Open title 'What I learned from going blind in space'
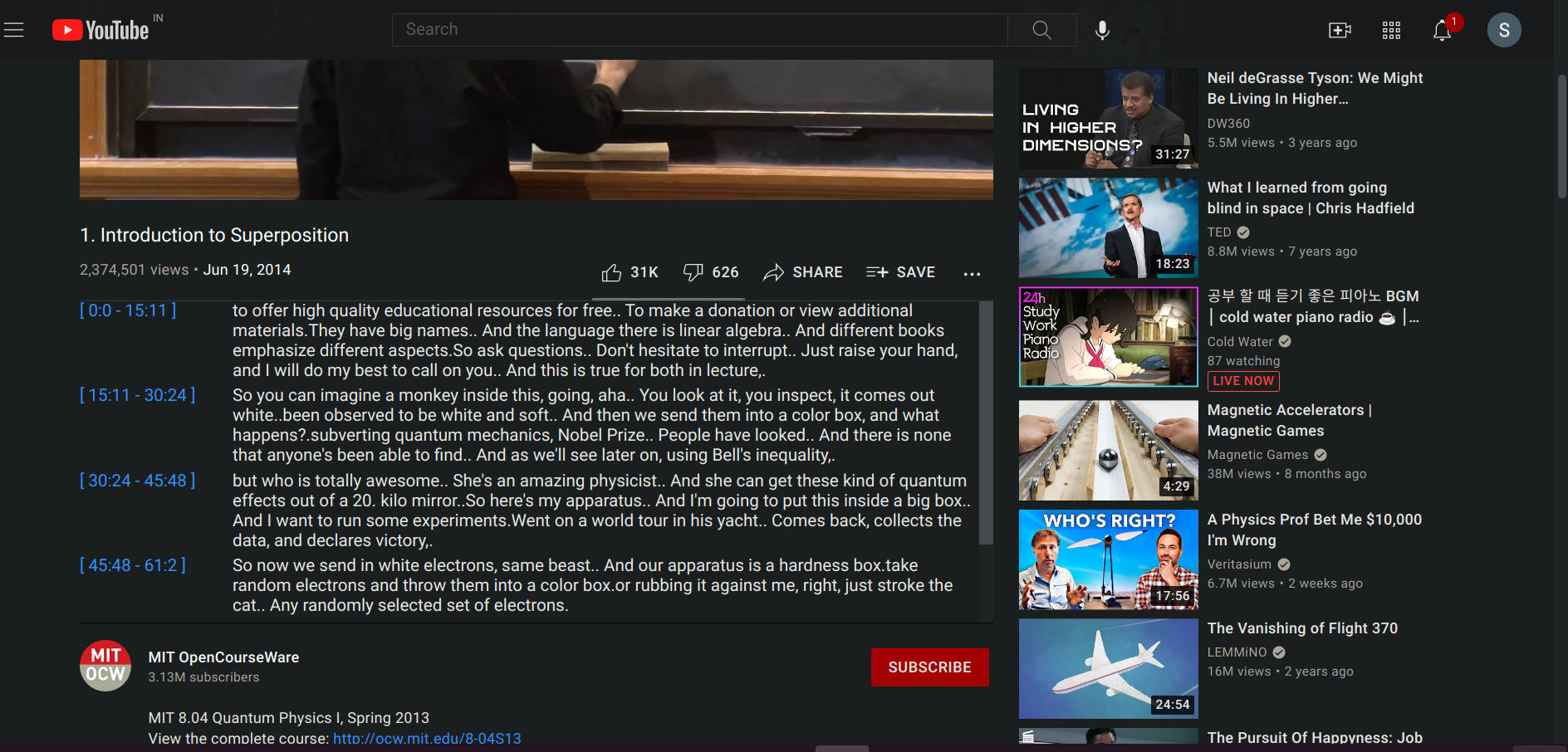 pos(1311,198)
